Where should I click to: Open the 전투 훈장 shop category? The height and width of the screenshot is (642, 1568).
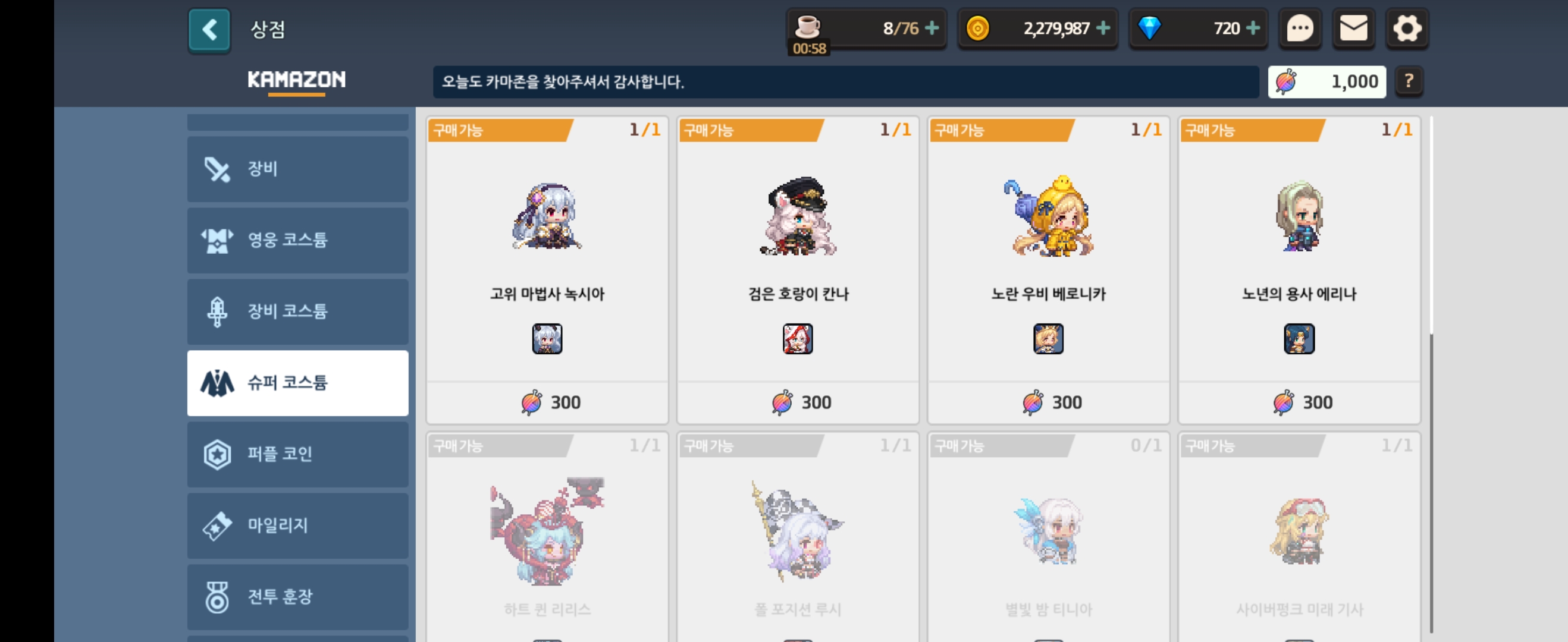(x=297, y=596)
